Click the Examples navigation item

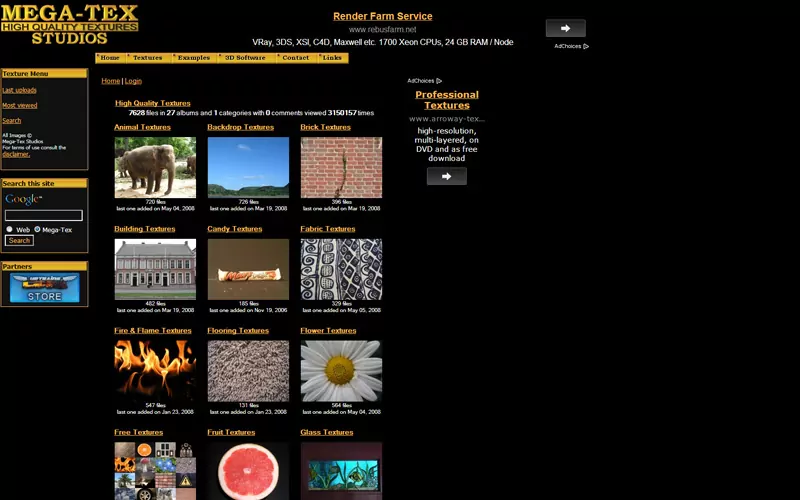coord(193,58)
